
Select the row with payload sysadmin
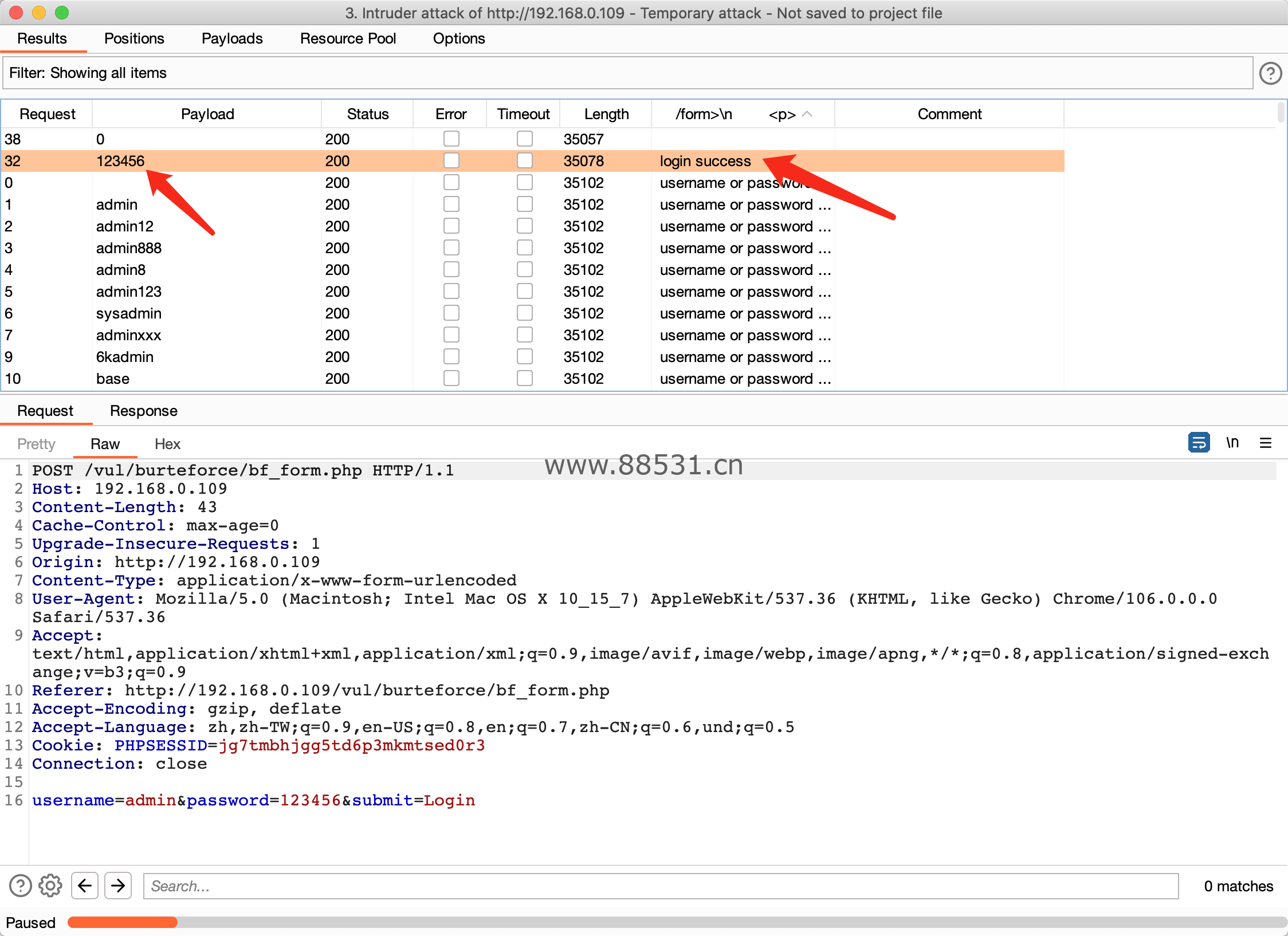pos(533,313)
